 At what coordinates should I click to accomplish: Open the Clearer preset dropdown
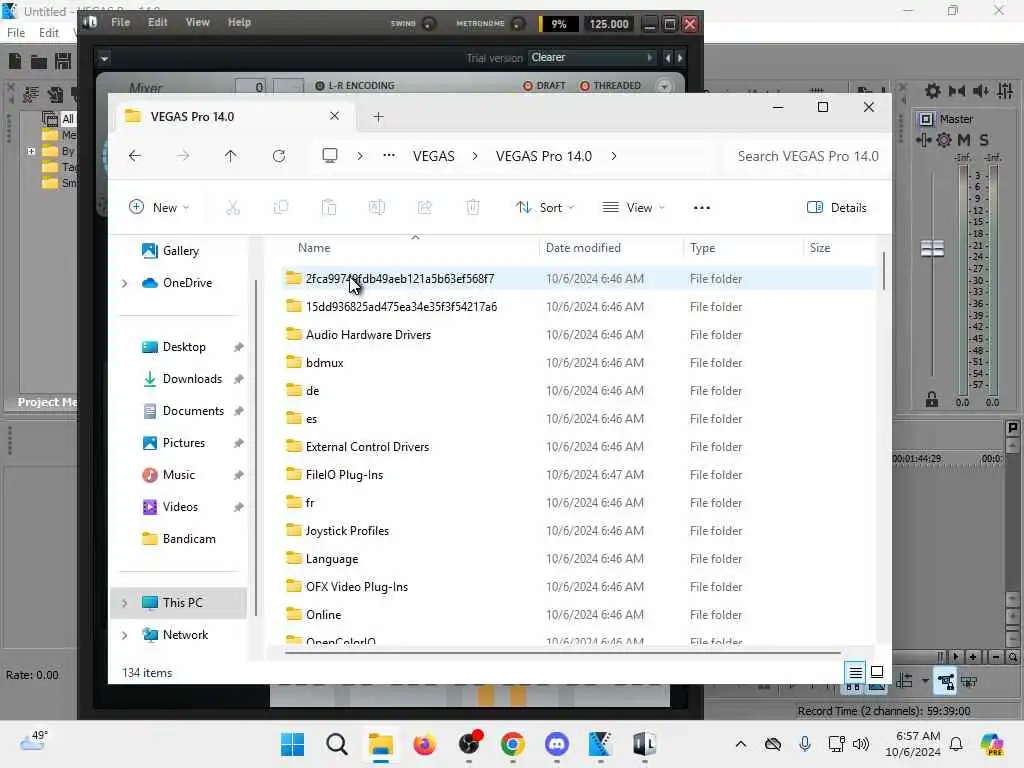click(x=592, y=57)
